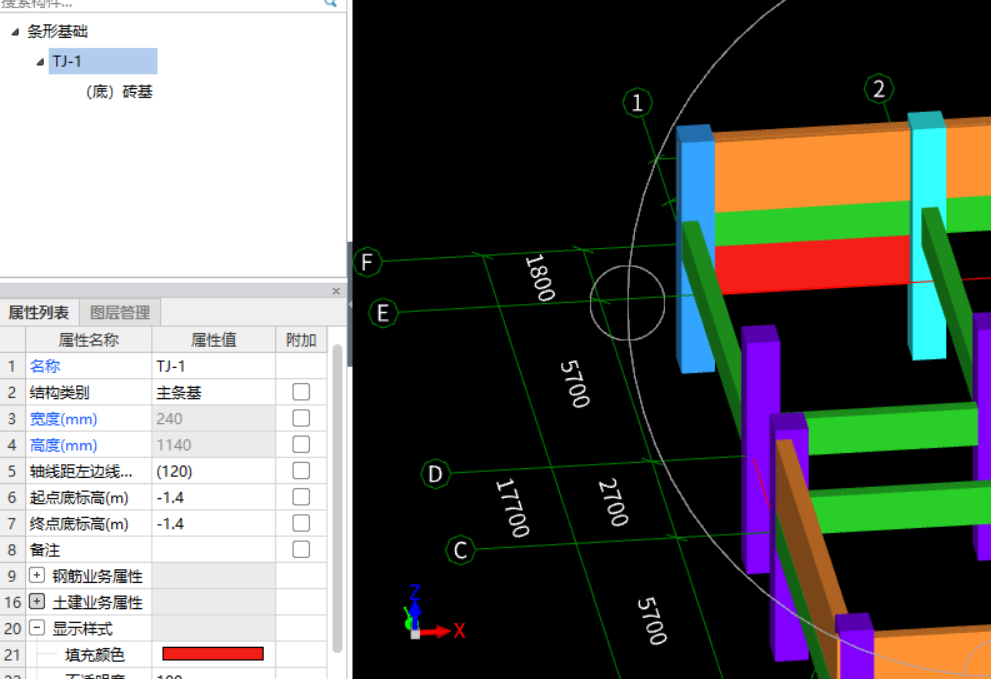991x679 pixels.
Task: Click axis bubble 1 in viewport
Action: pos(637,102)
